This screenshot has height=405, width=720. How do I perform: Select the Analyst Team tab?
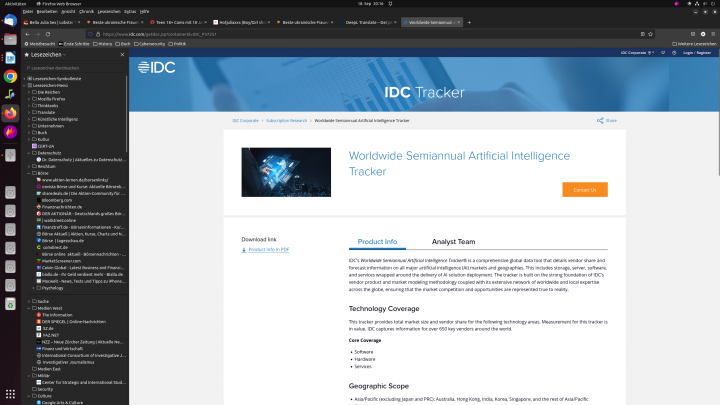pyautogui.click(x=453, y=242)
